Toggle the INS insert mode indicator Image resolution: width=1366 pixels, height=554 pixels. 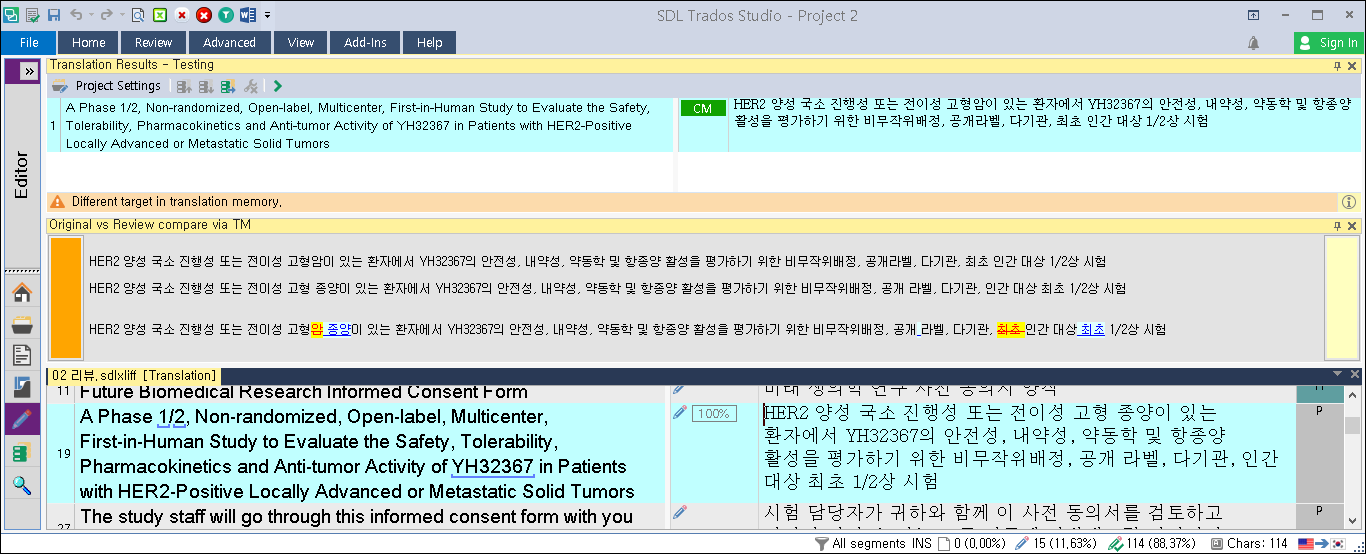(922, 543)
